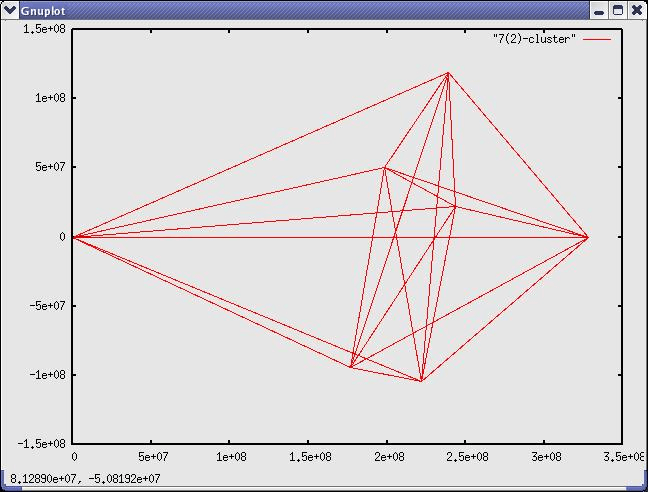This screenshot has width=648, height=492.
Task: Click the -5e+07 tick label on y-axis
Action: point(45,306)
